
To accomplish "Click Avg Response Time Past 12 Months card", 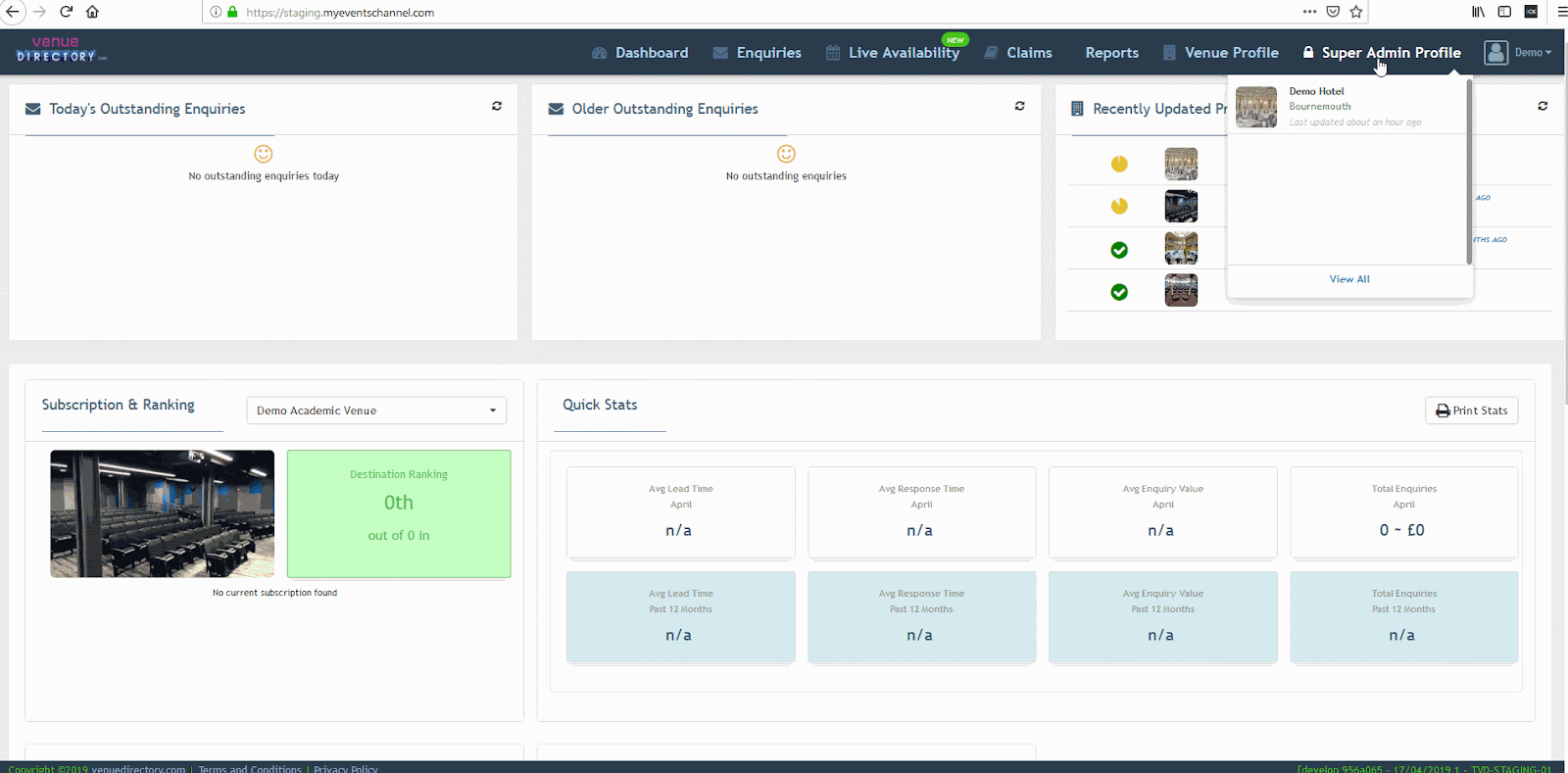I will pyautogui.click(x=922, y=617).
